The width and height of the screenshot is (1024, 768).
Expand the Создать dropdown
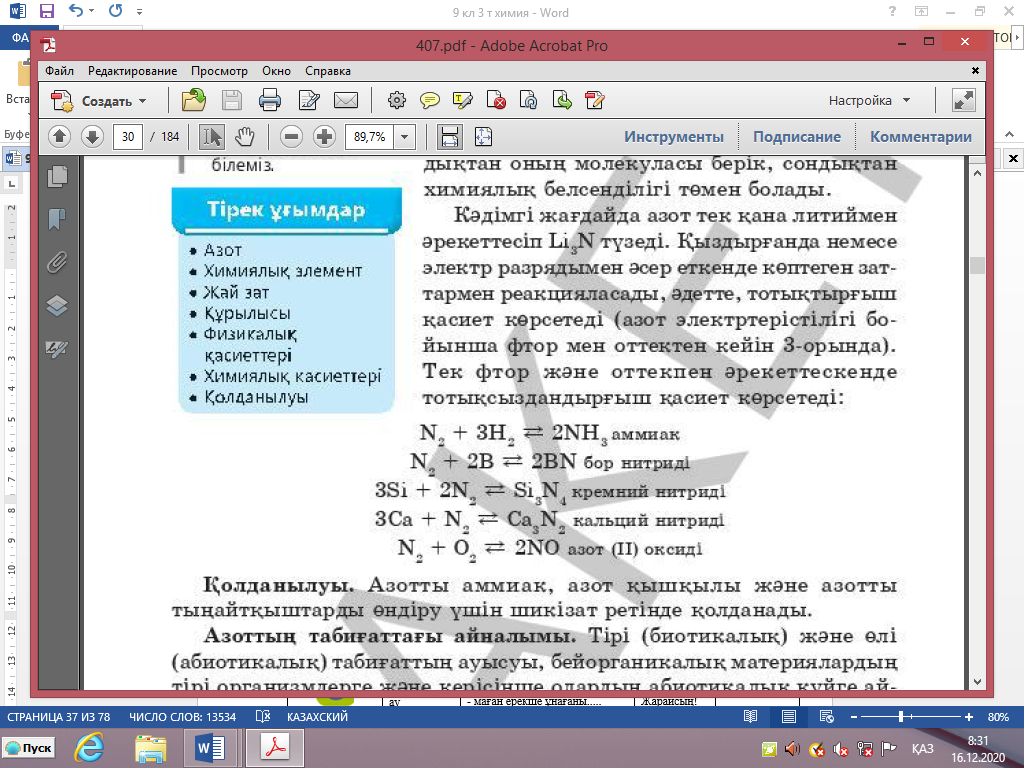tap(141, 101)
